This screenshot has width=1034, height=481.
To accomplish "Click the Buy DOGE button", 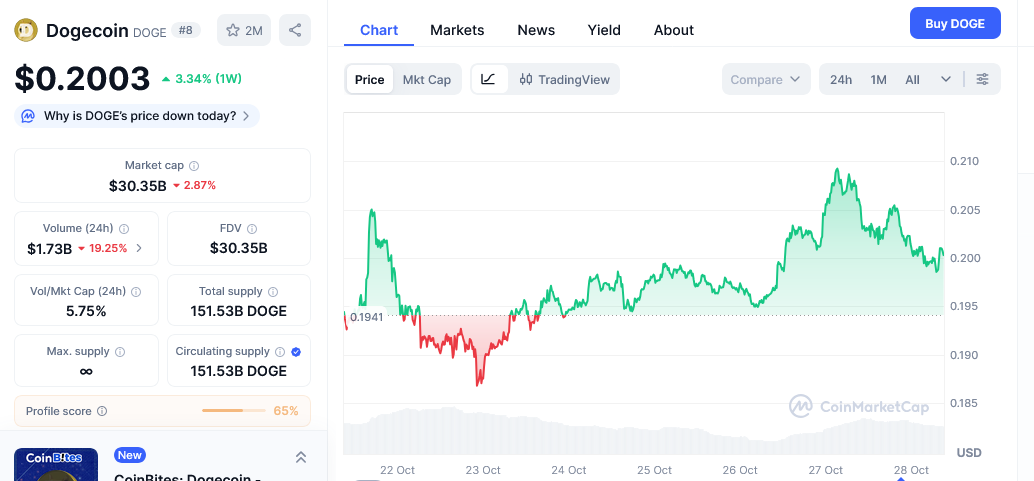I will (x=954, y=23).
